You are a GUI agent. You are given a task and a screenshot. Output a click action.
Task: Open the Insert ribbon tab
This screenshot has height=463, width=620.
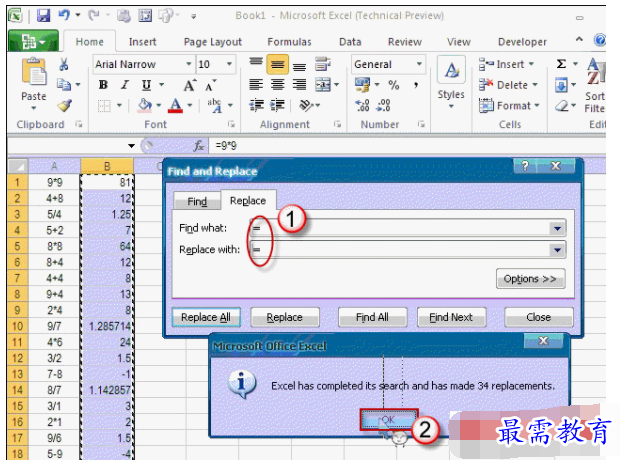pos(142,42)
